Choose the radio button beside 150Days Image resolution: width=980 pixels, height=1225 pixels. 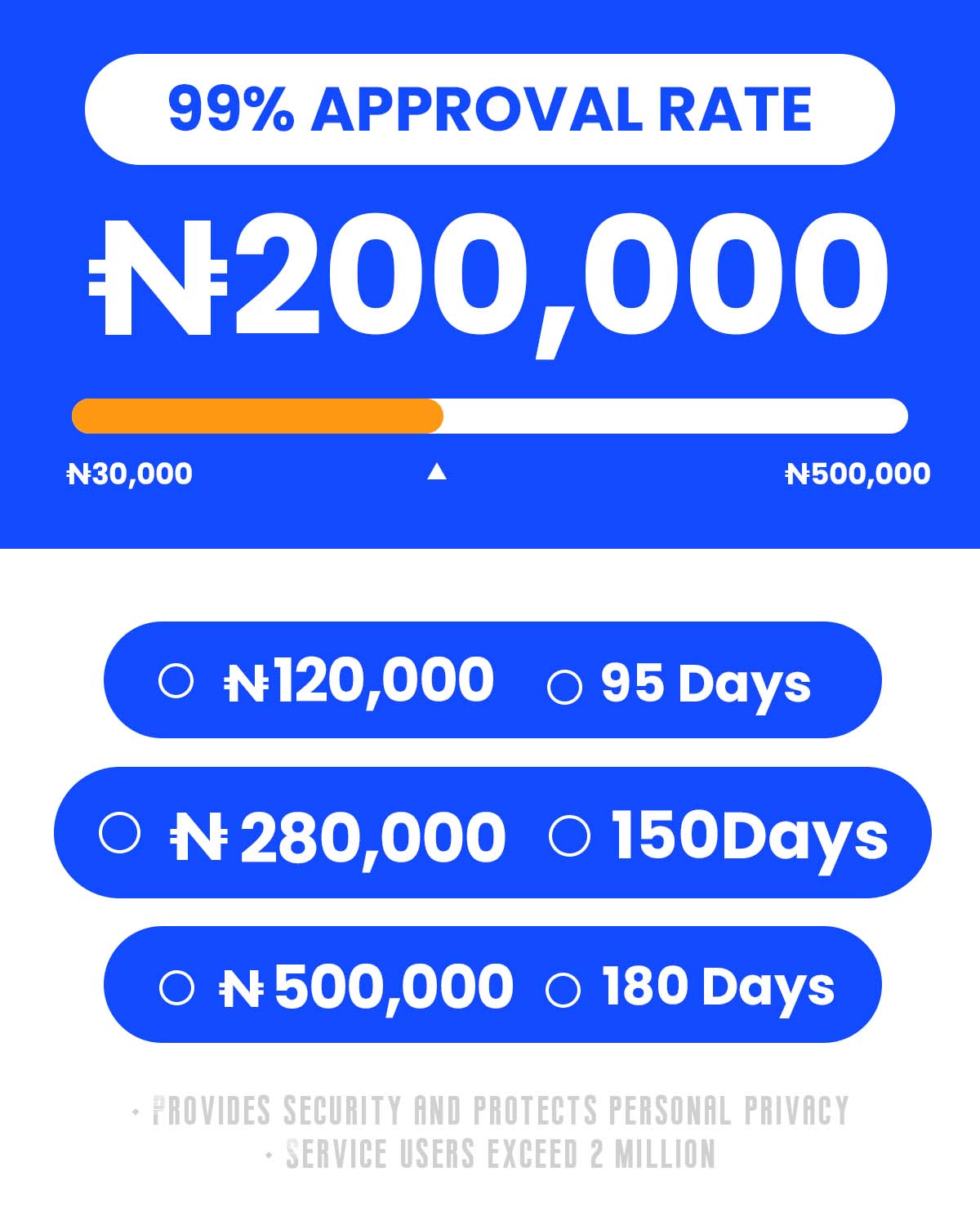coord(569,836)
